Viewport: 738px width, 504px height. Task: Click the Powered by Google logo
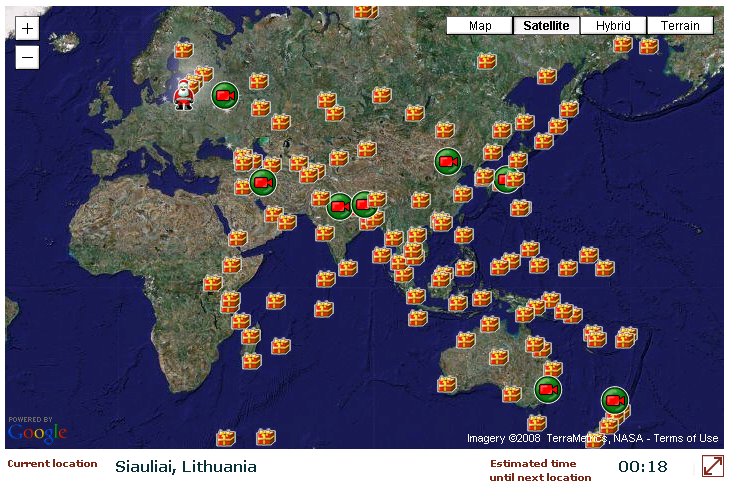pyautogui.click(x=38, y=430)
